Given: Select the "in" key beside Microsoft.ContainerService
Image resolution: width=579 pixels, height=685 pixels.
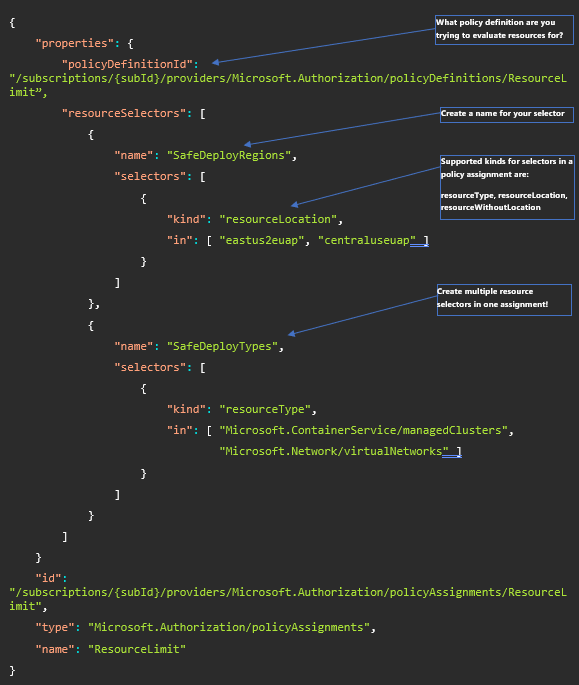Looking at the screenshot, I should (x=180, y=430).
